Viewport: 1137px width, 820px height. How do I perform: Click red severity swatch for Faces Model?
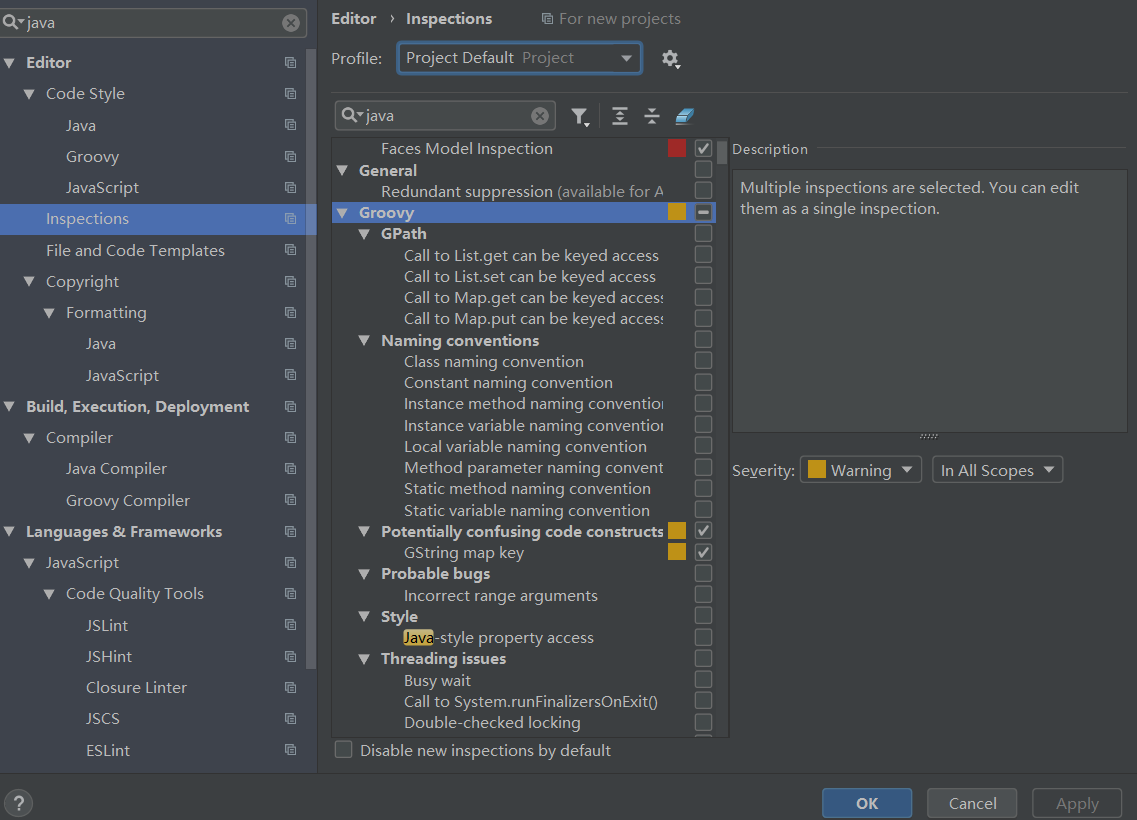[677, 149]
